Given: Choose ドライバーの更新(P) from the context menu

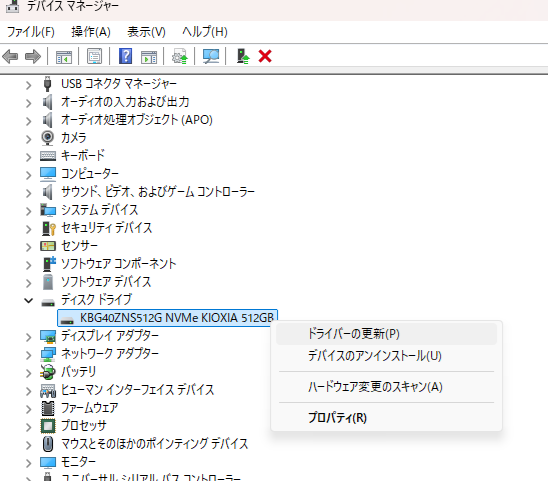Looking at the screenshot, I should [x=387, y=334].
